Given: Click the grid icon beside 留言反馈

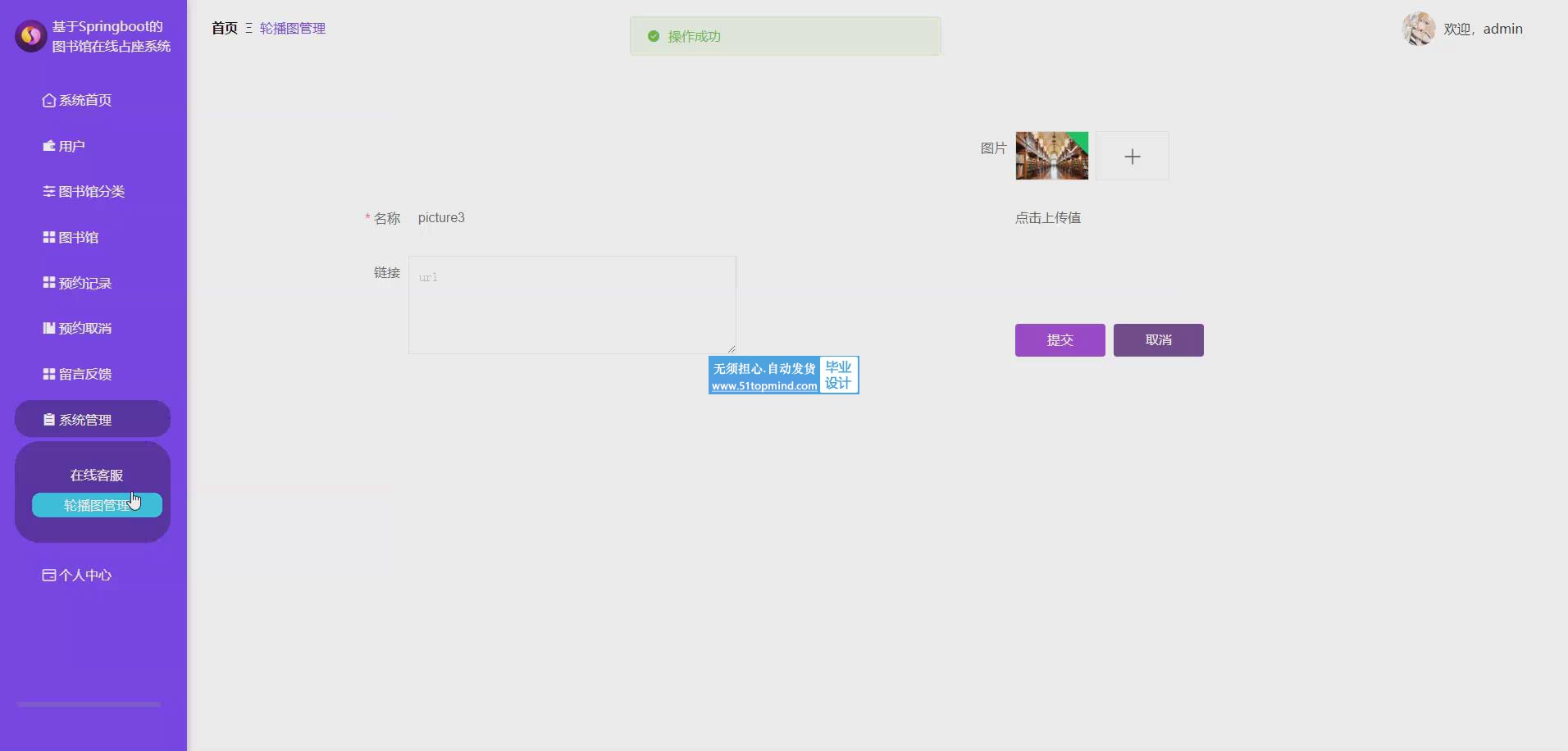Looking at the screenshot, I should [49, 374].
